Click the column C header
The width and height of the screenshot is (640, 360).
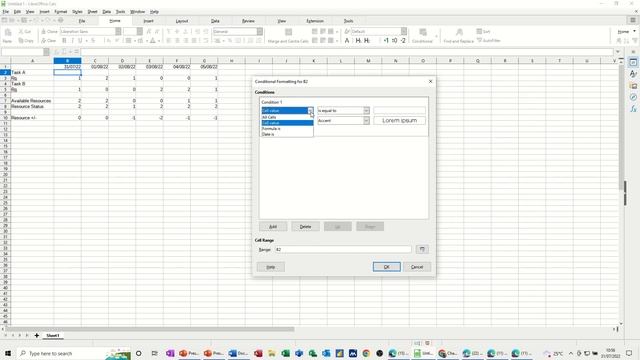tap(95, 61)
